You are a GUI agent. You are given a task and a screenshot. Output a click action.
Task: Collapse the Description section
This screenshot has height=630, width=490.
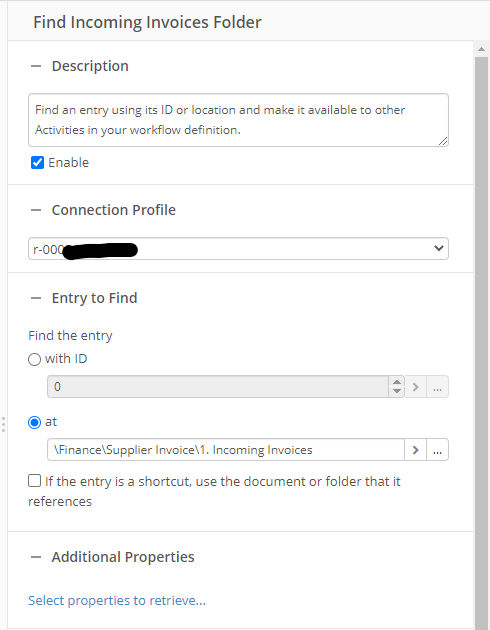coord(36,66)
